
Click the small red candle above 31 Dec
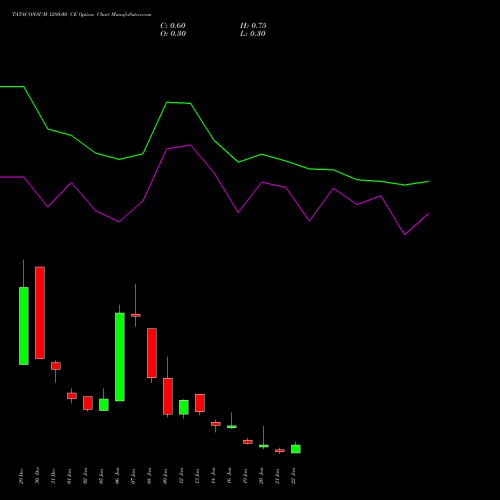coord(56,366)
